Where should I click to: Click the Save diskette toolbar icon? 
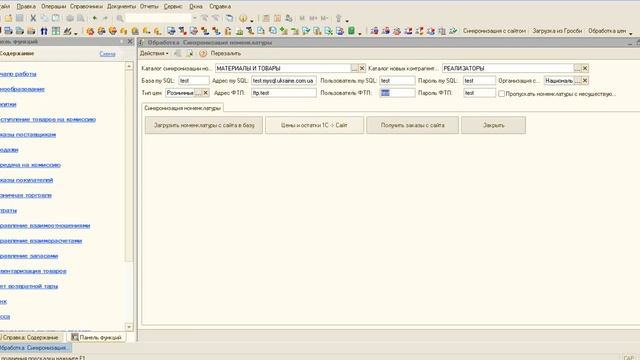click(20, 18)
